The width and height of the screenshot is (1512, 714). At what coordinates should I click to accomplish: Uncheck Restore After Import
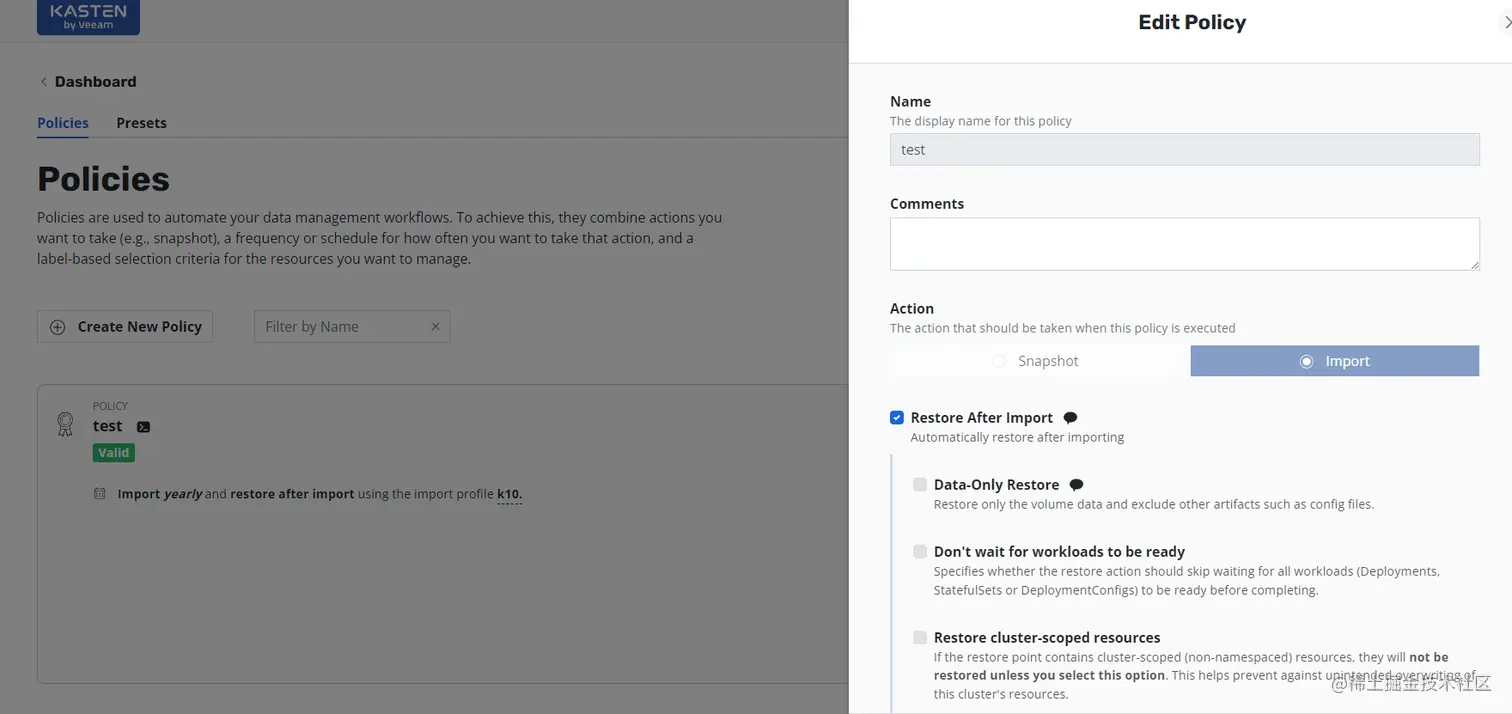click(897, 418)
